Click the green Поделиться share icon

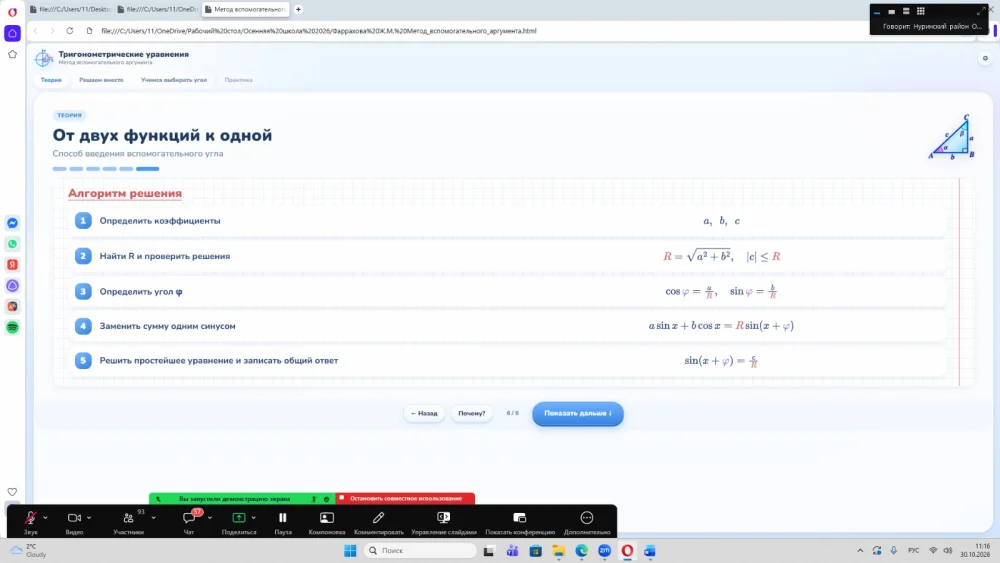239,518
